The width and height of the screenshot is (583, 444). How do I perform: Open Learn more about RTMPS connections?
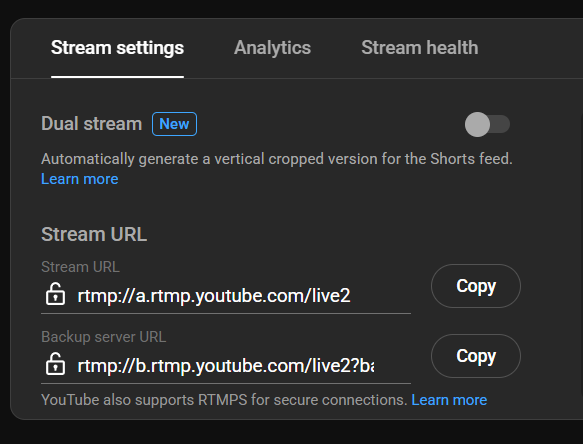pyautogui.click(x=449, y=400)
